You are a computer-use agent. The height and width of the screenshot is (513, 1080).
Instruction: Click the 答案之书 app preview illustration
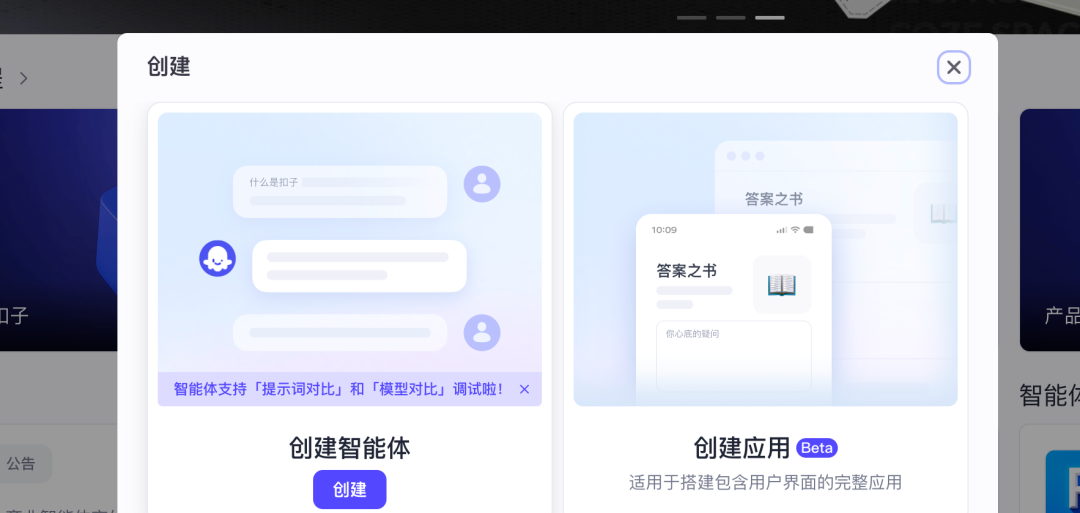765,259
